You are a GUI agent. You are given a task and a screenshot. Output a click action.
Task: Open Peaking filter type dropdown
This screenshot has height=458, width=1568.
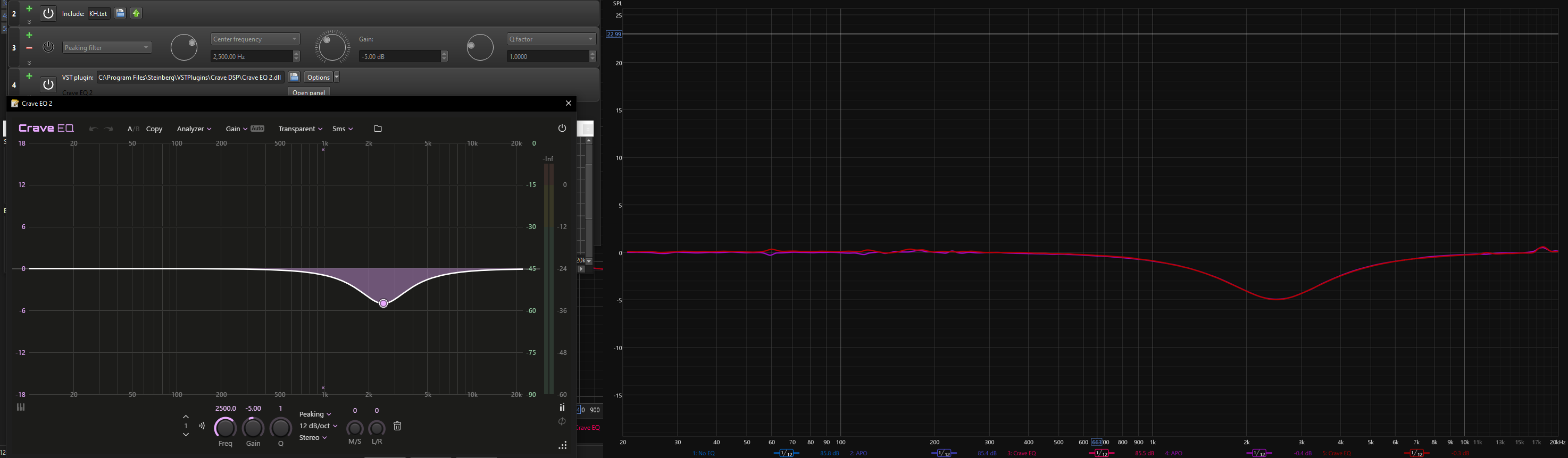(107, 47)
